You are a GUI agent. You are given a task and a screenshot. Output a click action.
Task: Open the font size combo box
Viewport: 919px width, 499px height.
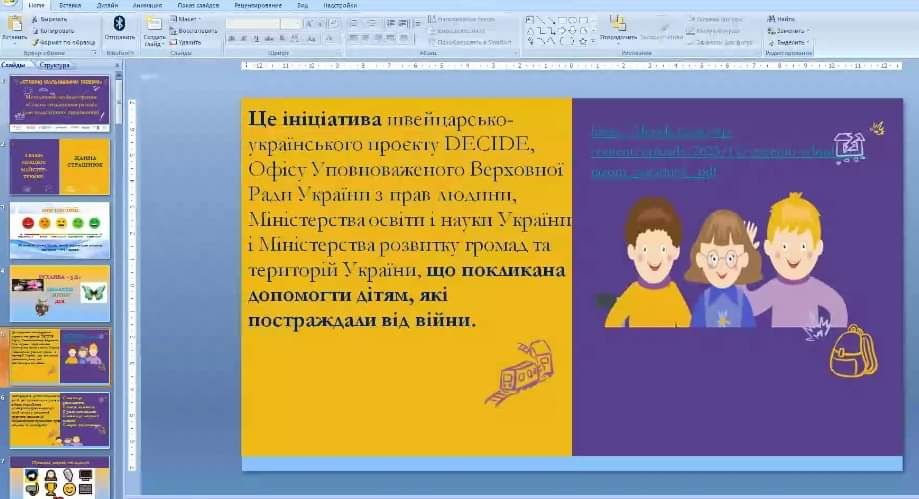coord(291,23)
